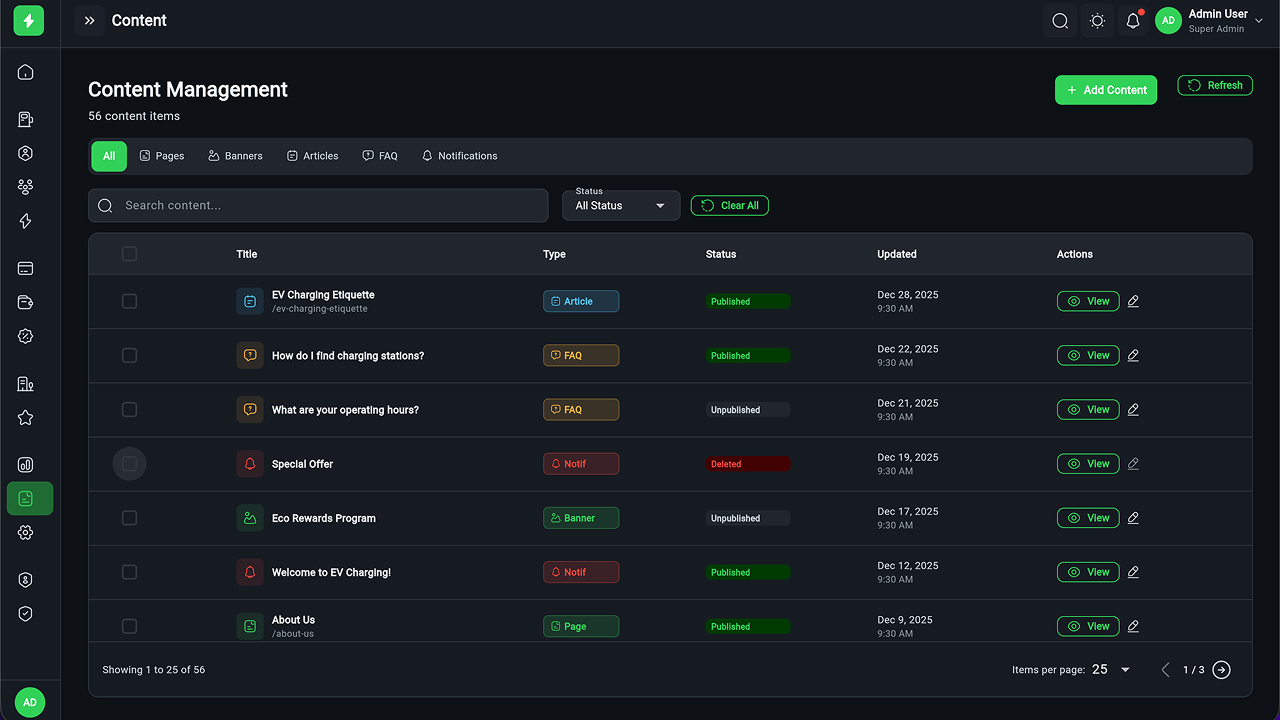Open the items per page dropdown
Viewport: 1280px width, 720px height.
tap(1111, 670)
